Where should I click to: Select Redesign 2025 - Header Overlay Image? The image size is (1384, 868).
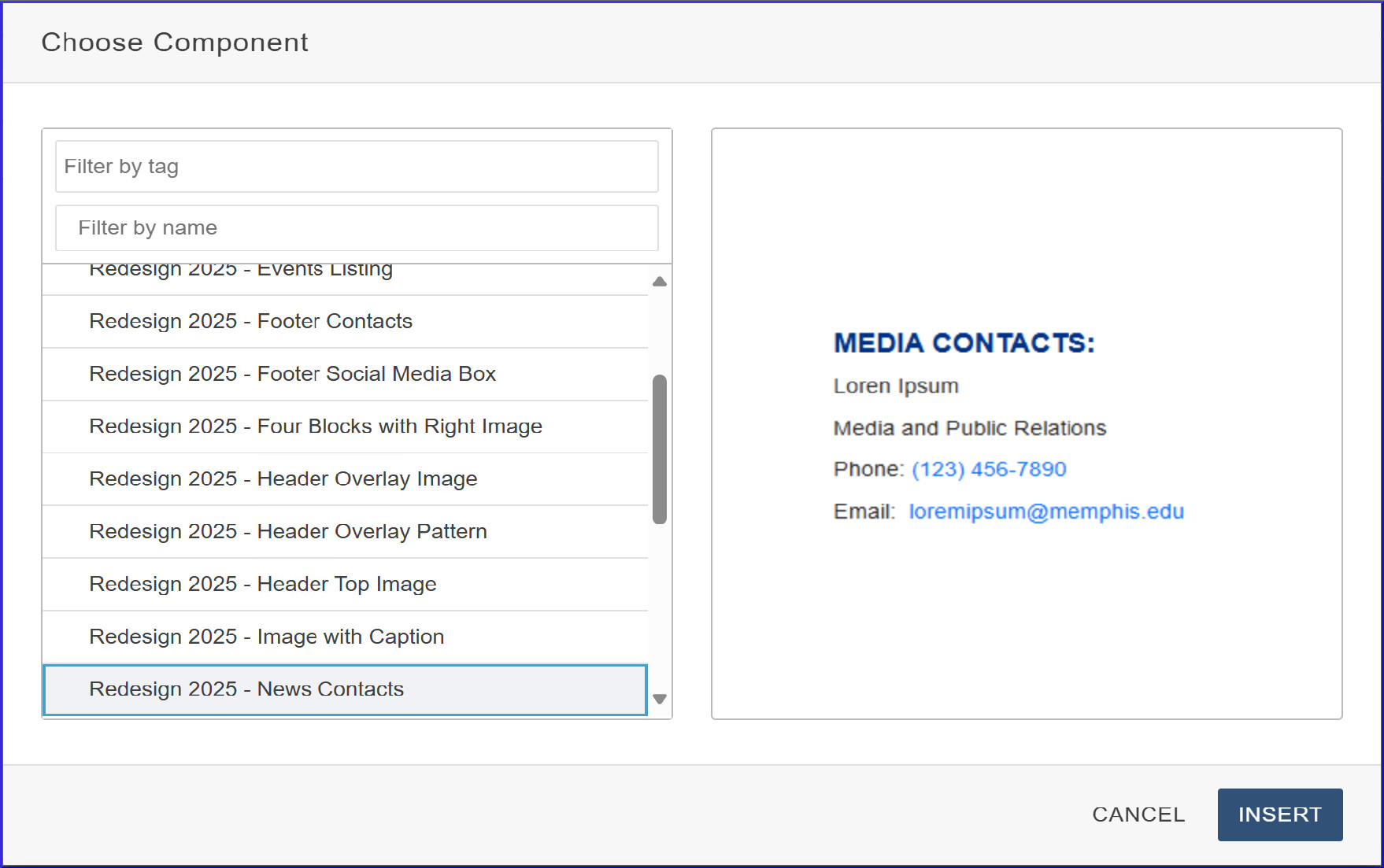click(x=283, y=479)
